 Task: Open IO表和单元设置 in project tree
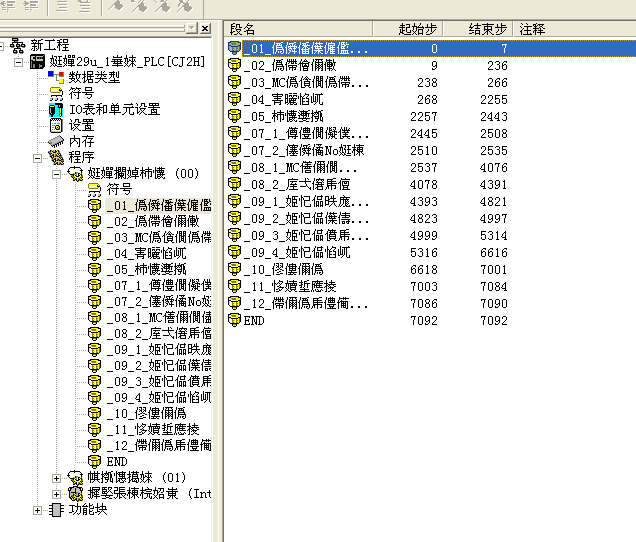[56, 109]
